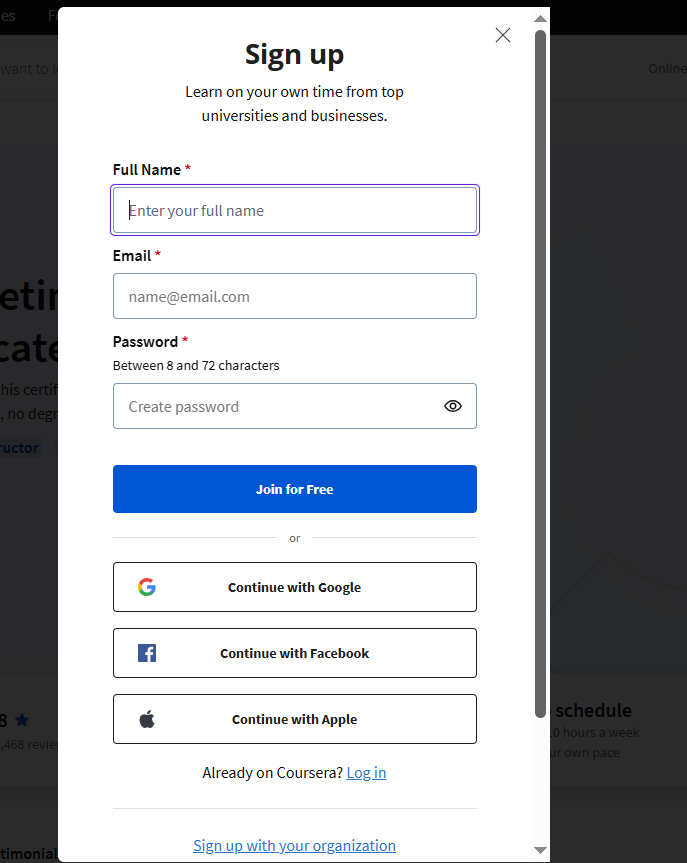Click the Apple logo icon

click(147, 719)
